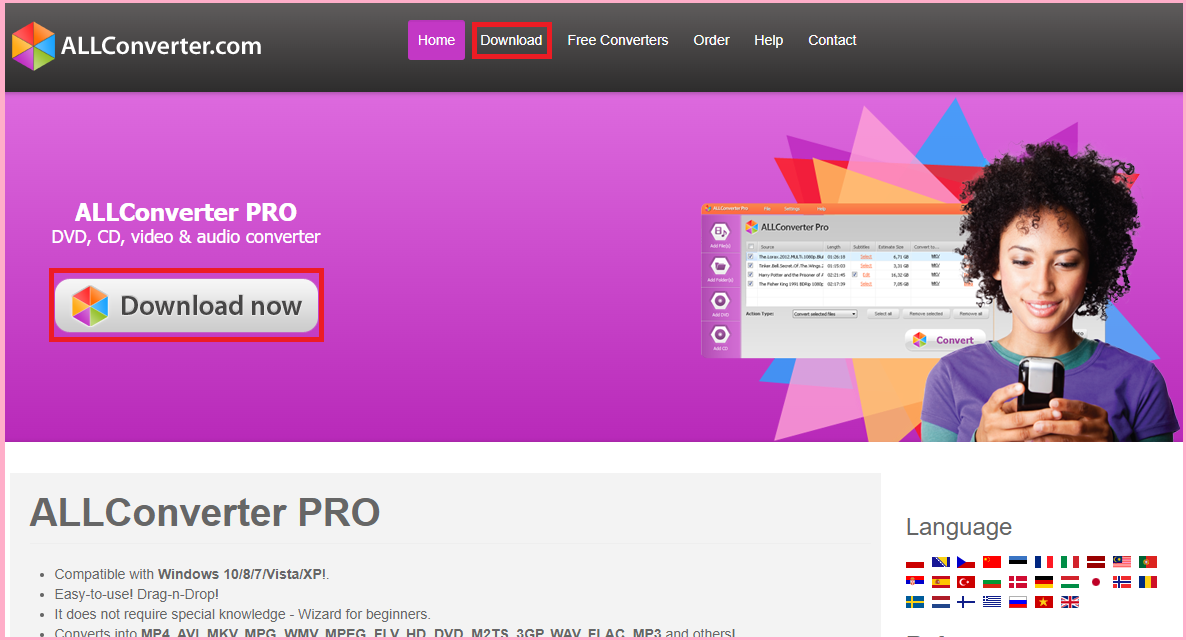1186x640 pixels.
Task: Pick the Danish flag language
Action: pyautogui.click(x=1018, y=582)
